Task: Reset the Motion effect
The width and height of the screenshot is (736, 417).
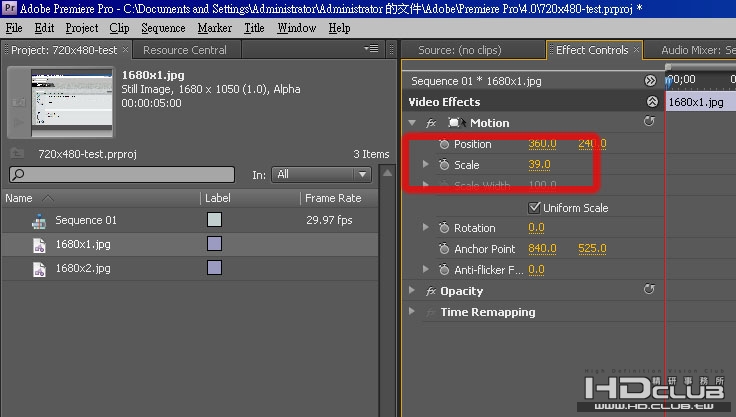Action: pyautogui.click(x=649, y=121)
